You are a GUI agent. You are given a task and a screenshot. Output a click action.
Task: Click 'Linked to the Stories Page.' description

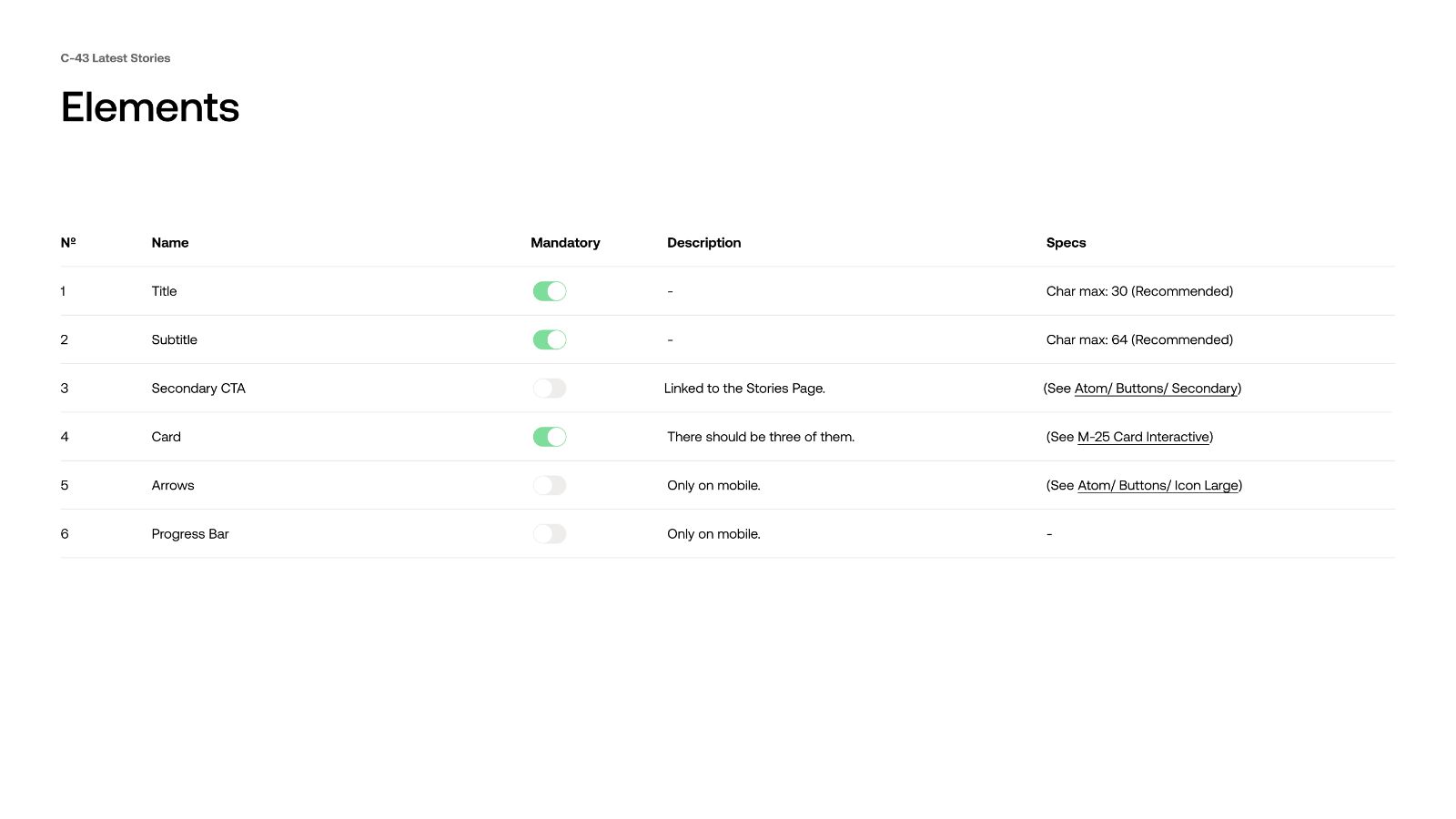pos(744,389)
